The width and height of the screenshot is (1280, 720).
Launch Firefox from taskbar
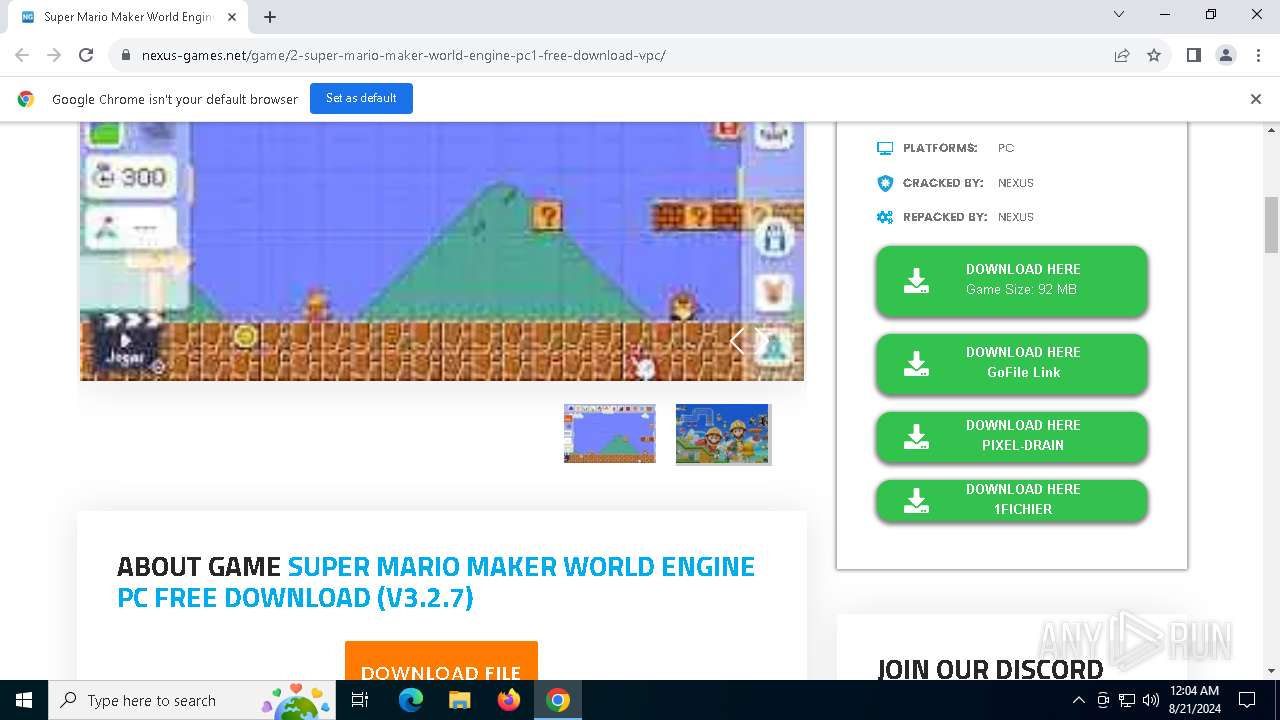pyautogui.click(x=509, y=700)
